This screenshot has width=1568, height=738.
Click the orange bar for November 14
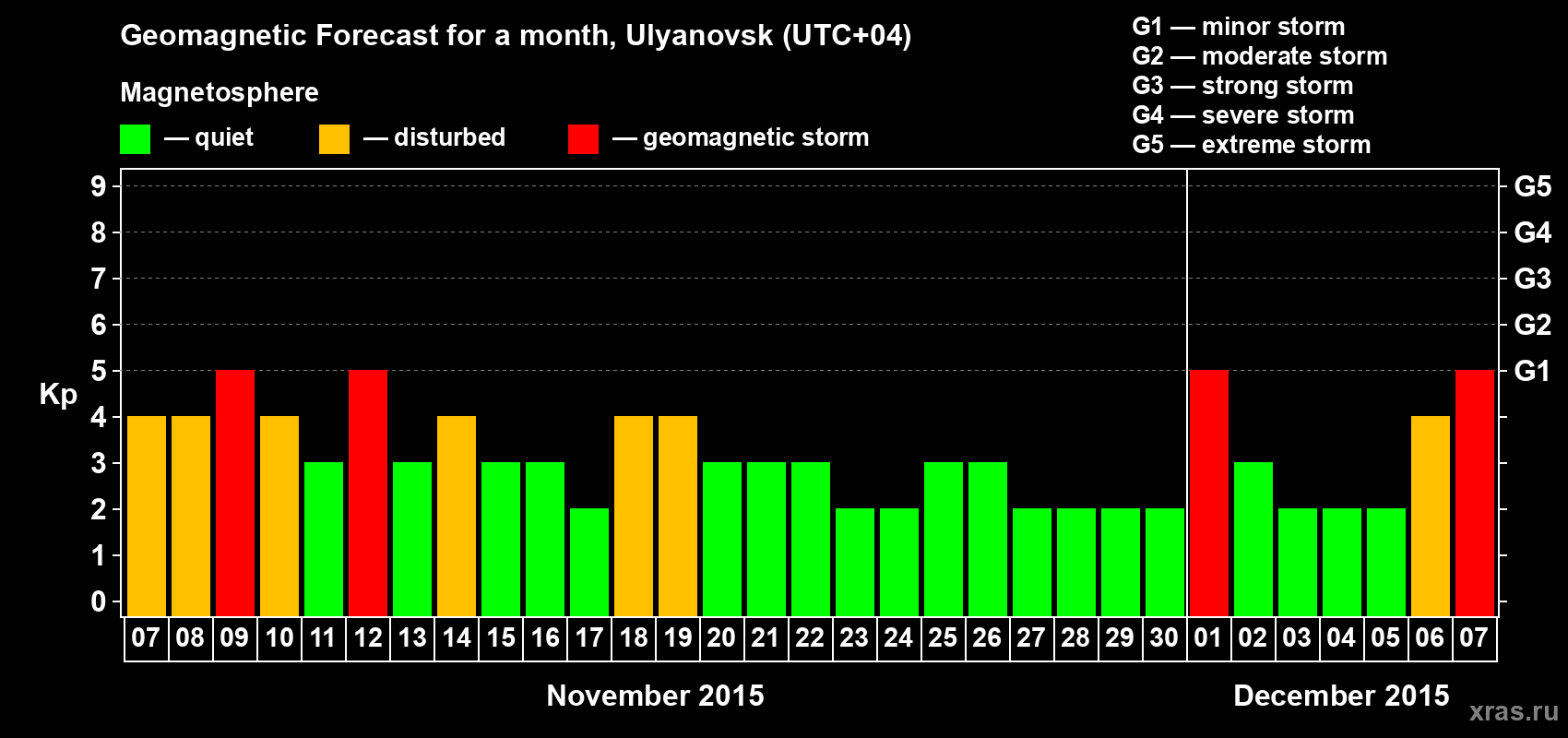[457, 517]
